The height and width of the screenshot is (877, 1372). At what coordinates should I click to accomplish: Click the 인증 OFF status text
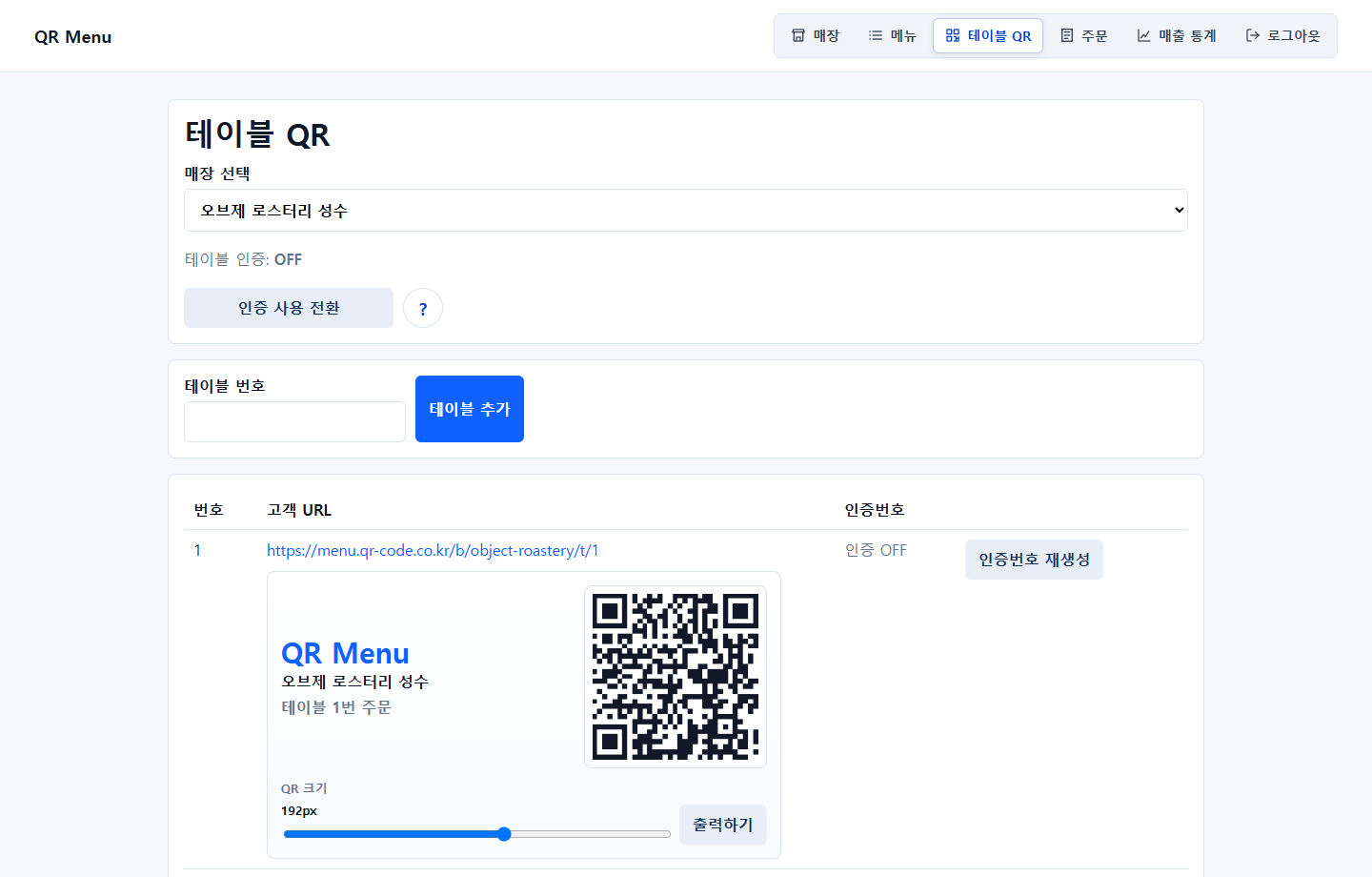coord(876,550)
